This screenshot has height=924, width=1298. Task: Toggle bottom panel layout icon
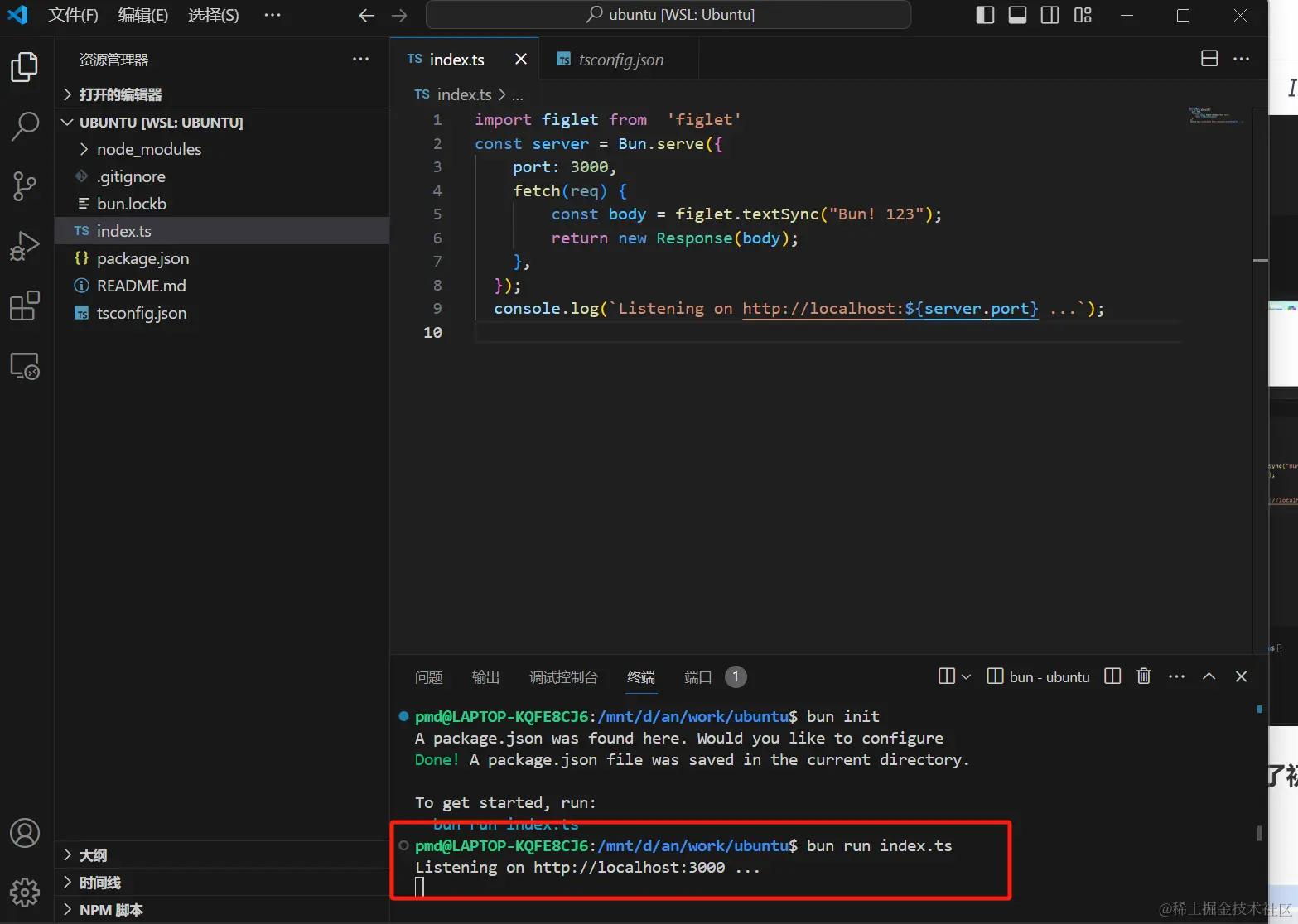[x=1017, y=15]
